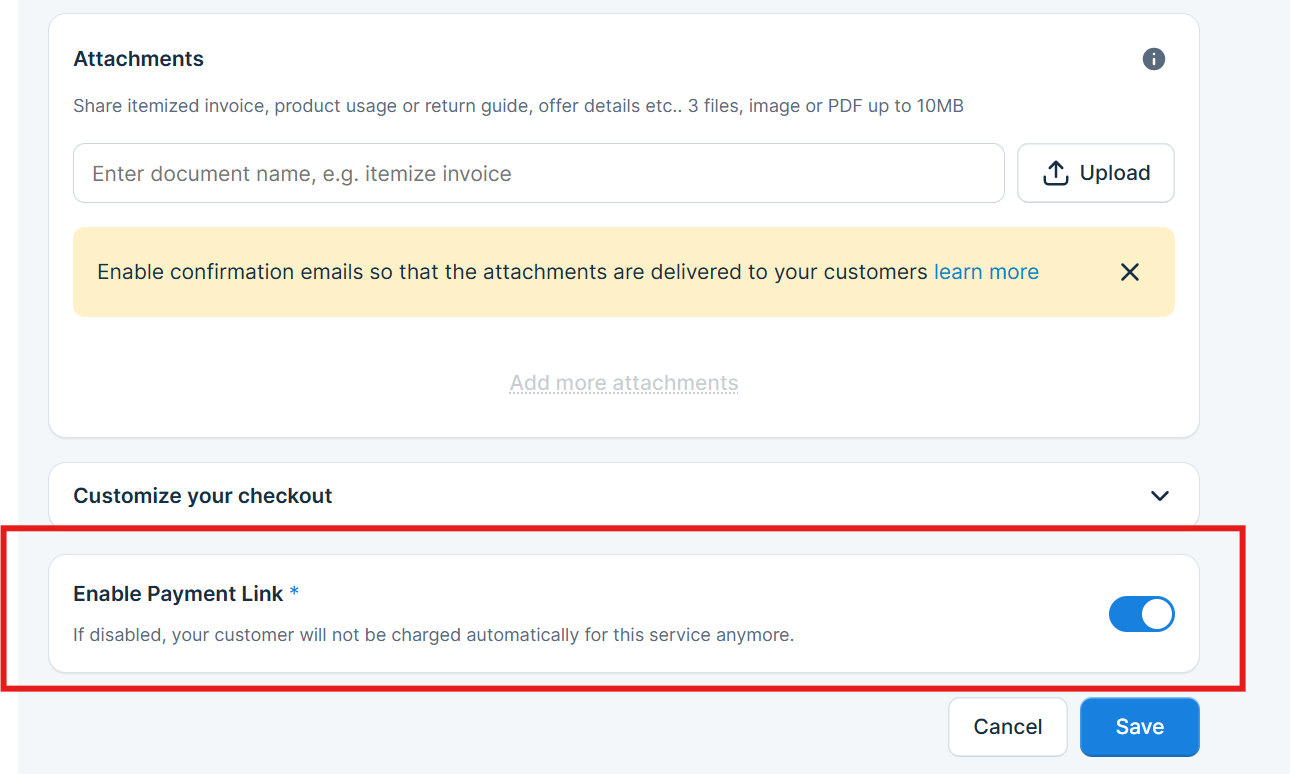
Task: Click the upload arrow icon
Action: click(1055, 173)
